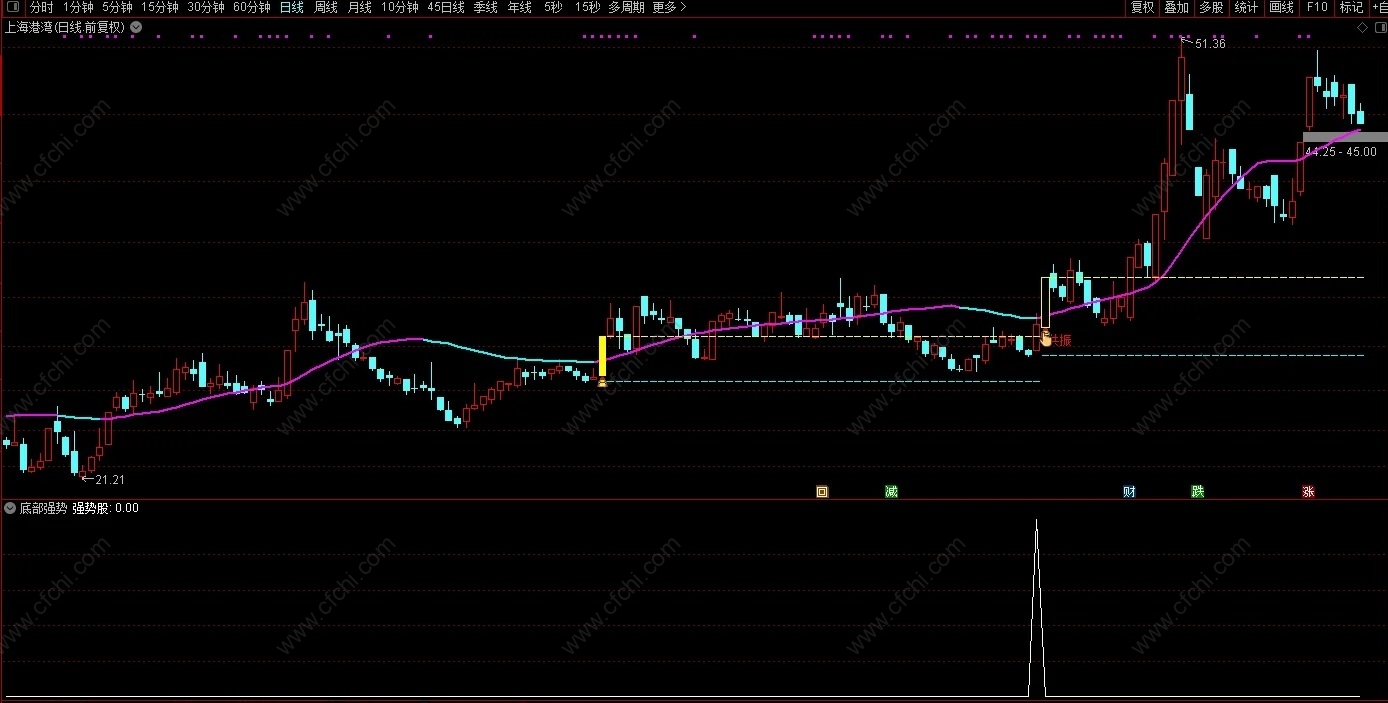Select the 60分钟 period
Image resolution: width=1388 pixels, height=703 pixels.
tap(252, 7)
